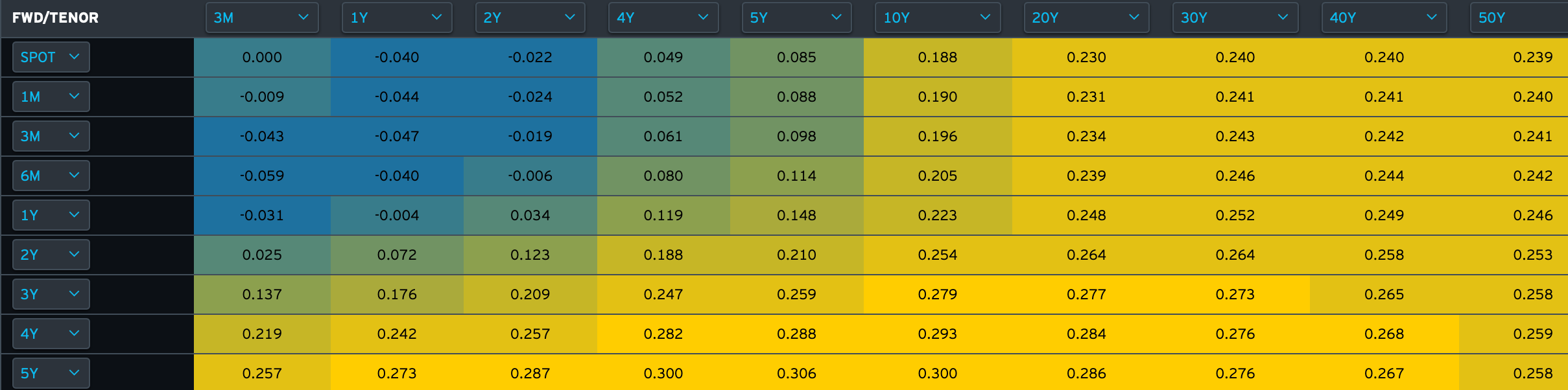Select cell 0.025 in 2Y row

(x=262, y=255)
